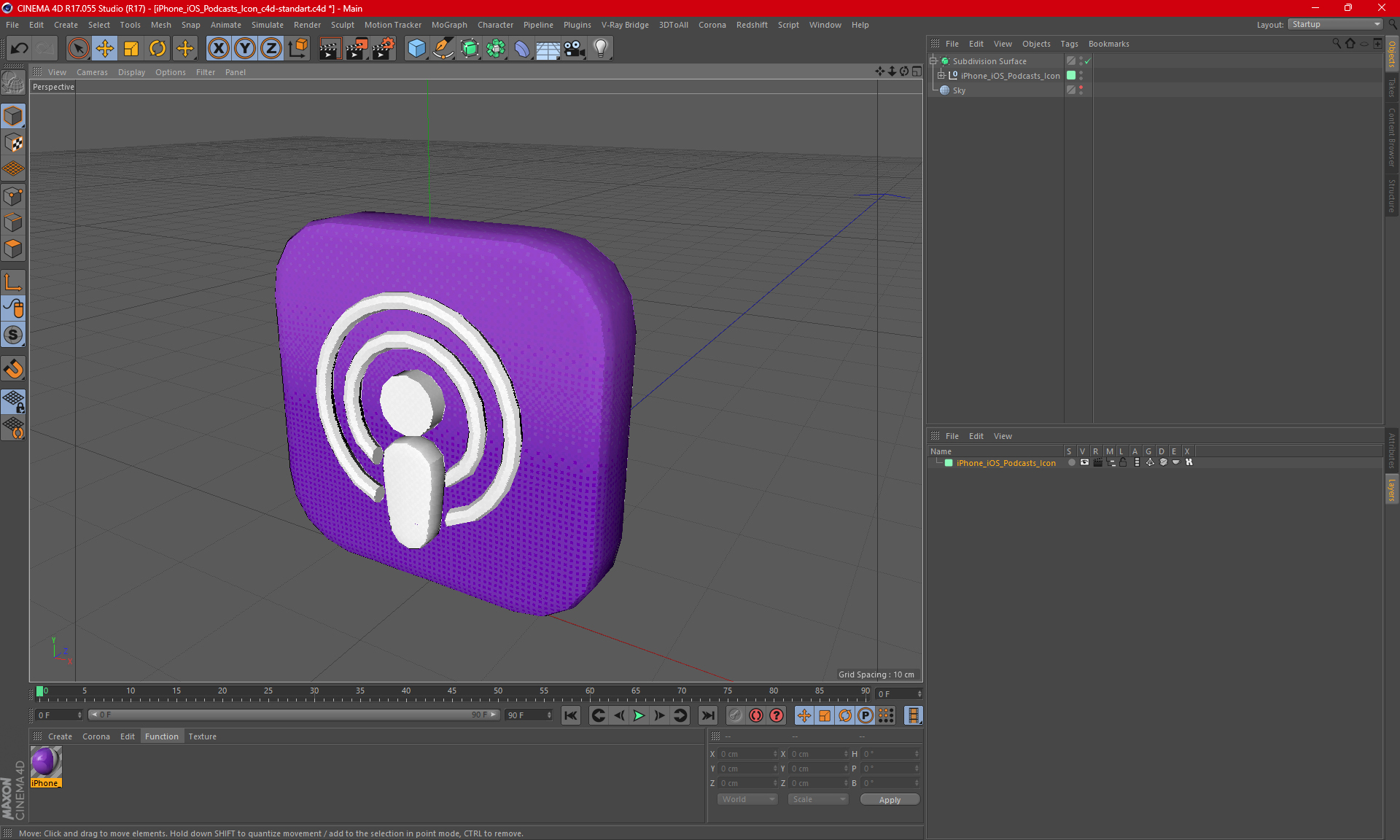
Task: Toggle Autokeying button
Action: pos(756,715)
